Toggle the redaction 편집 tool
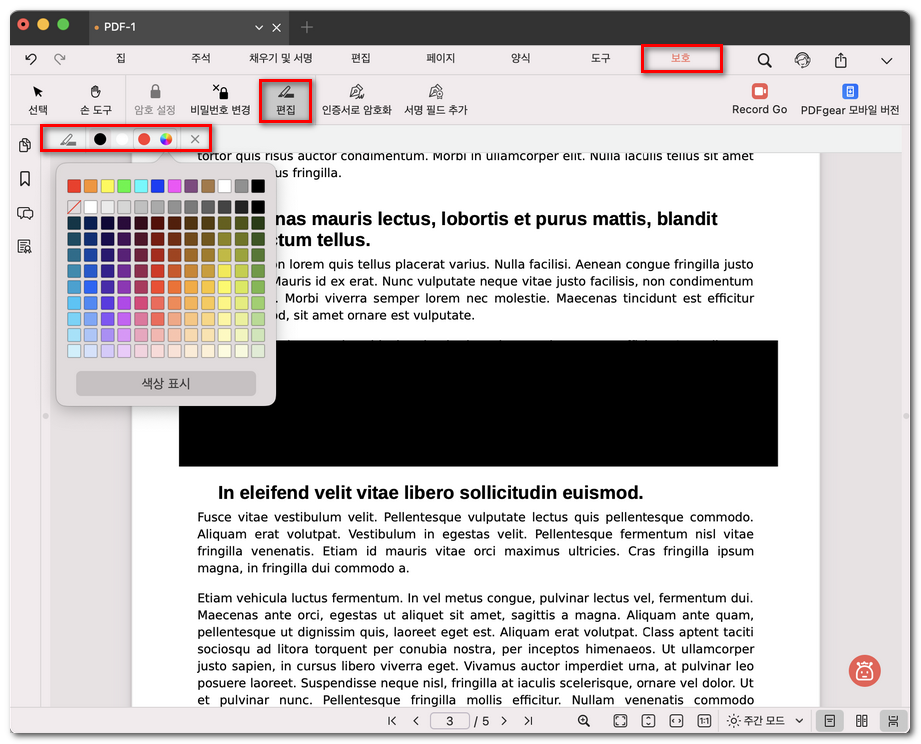The width and height of the screenshot is (921, 744). click(285, 99)
